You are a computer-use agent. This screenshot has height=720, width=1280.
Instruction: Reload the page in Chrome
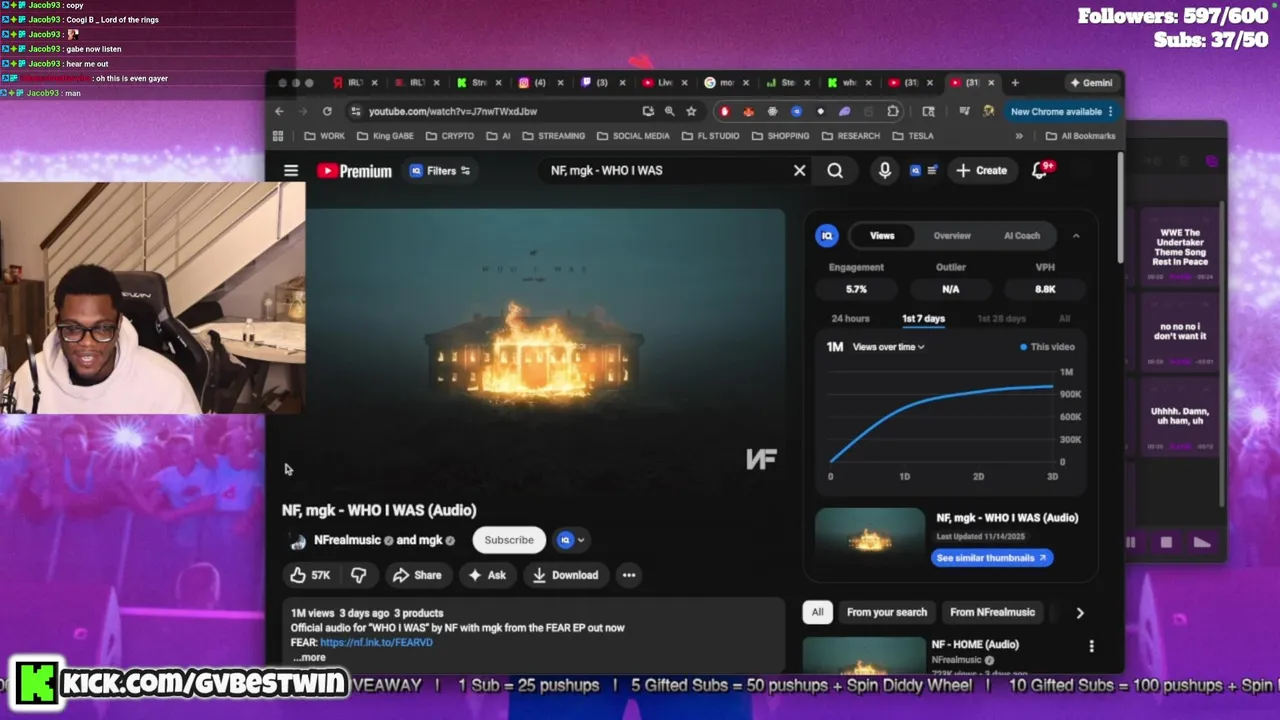pyautogui.click(x=326, y=111)
